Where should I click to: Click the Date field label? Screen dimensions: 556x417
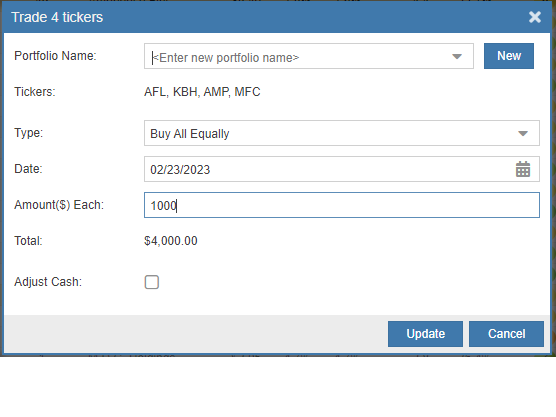tap(28, 169)
